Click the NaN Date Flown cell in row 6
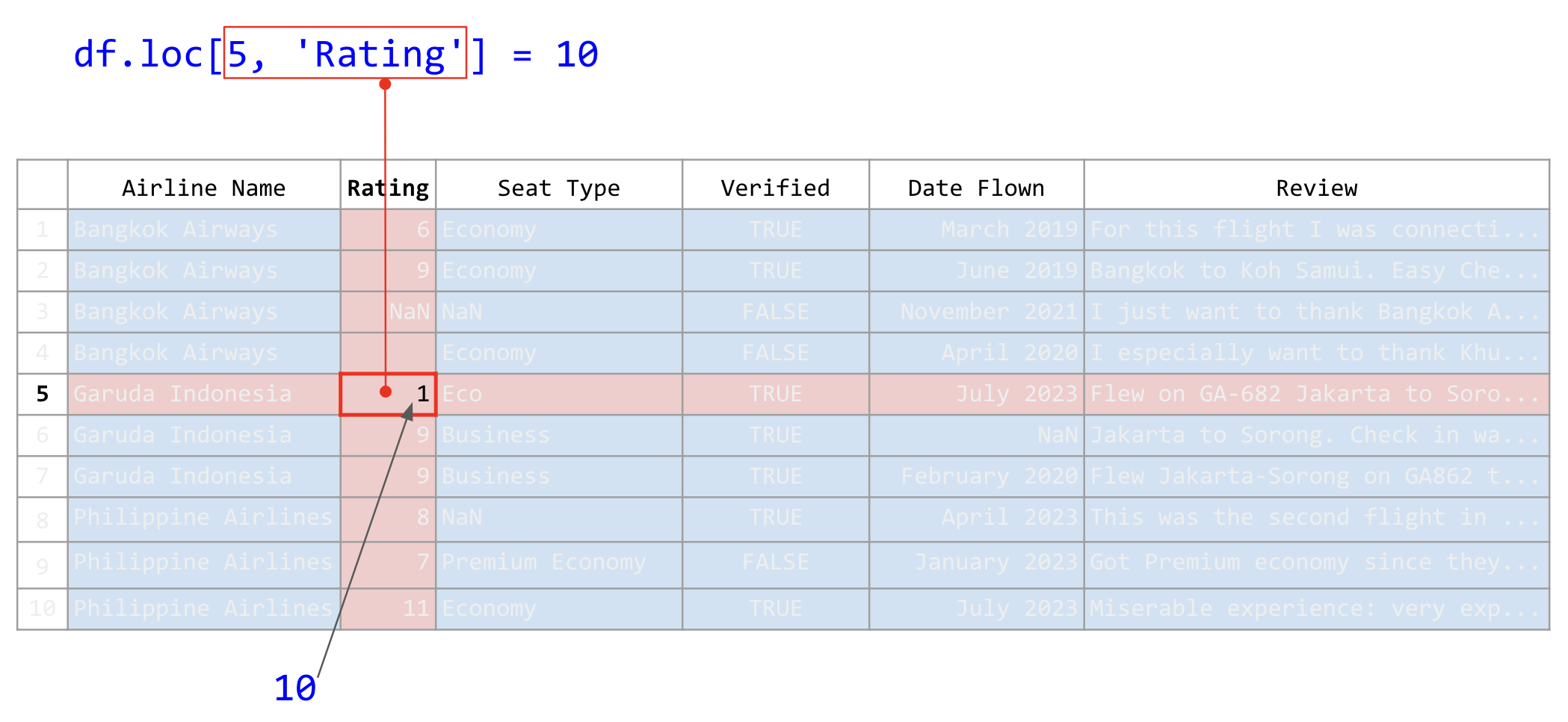1568x722 pixels. (977, 435)
